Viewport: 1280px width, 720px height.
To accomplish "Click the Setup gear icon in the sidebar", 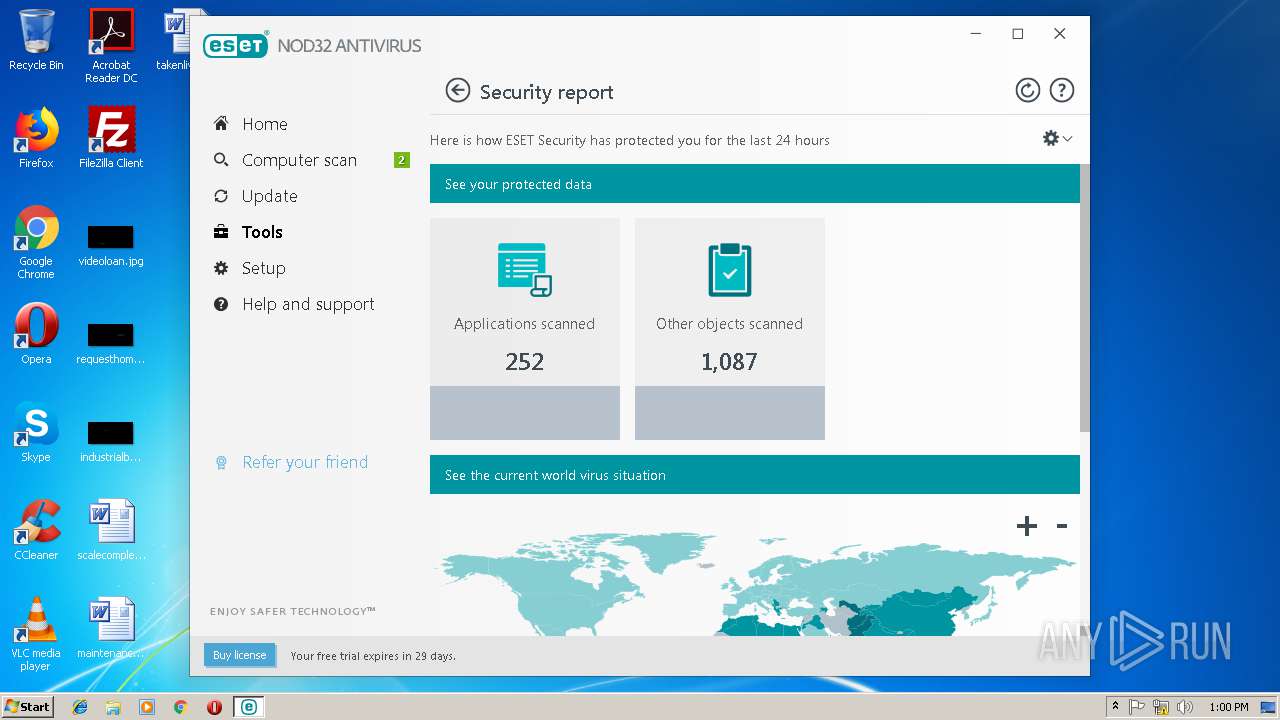I will [221, 268].
